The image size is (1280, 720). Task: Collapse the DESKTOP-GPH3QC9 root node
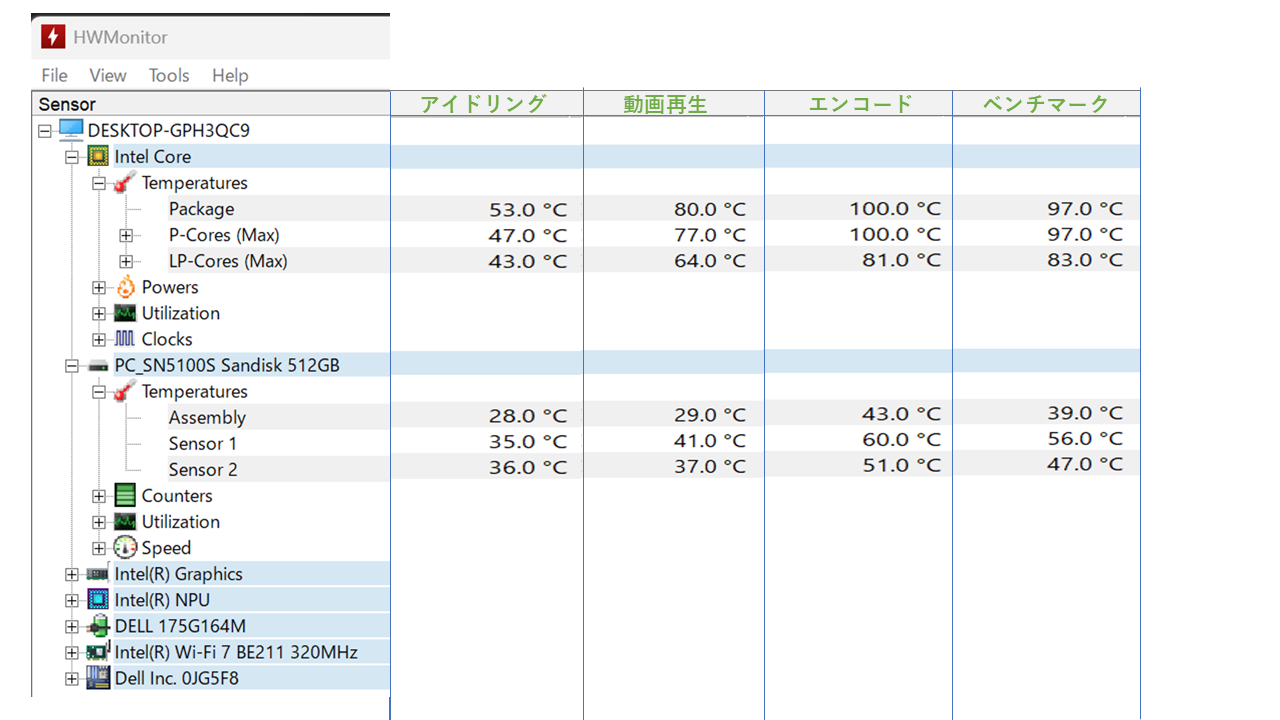[44, 131]
